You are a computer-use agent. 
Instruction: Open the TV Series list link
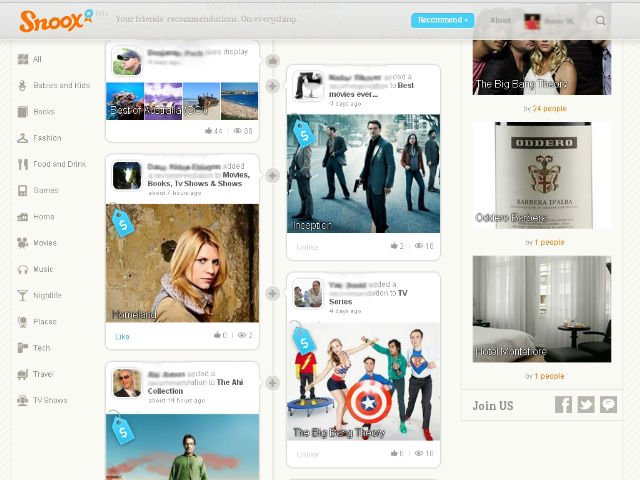click(368, 297)
